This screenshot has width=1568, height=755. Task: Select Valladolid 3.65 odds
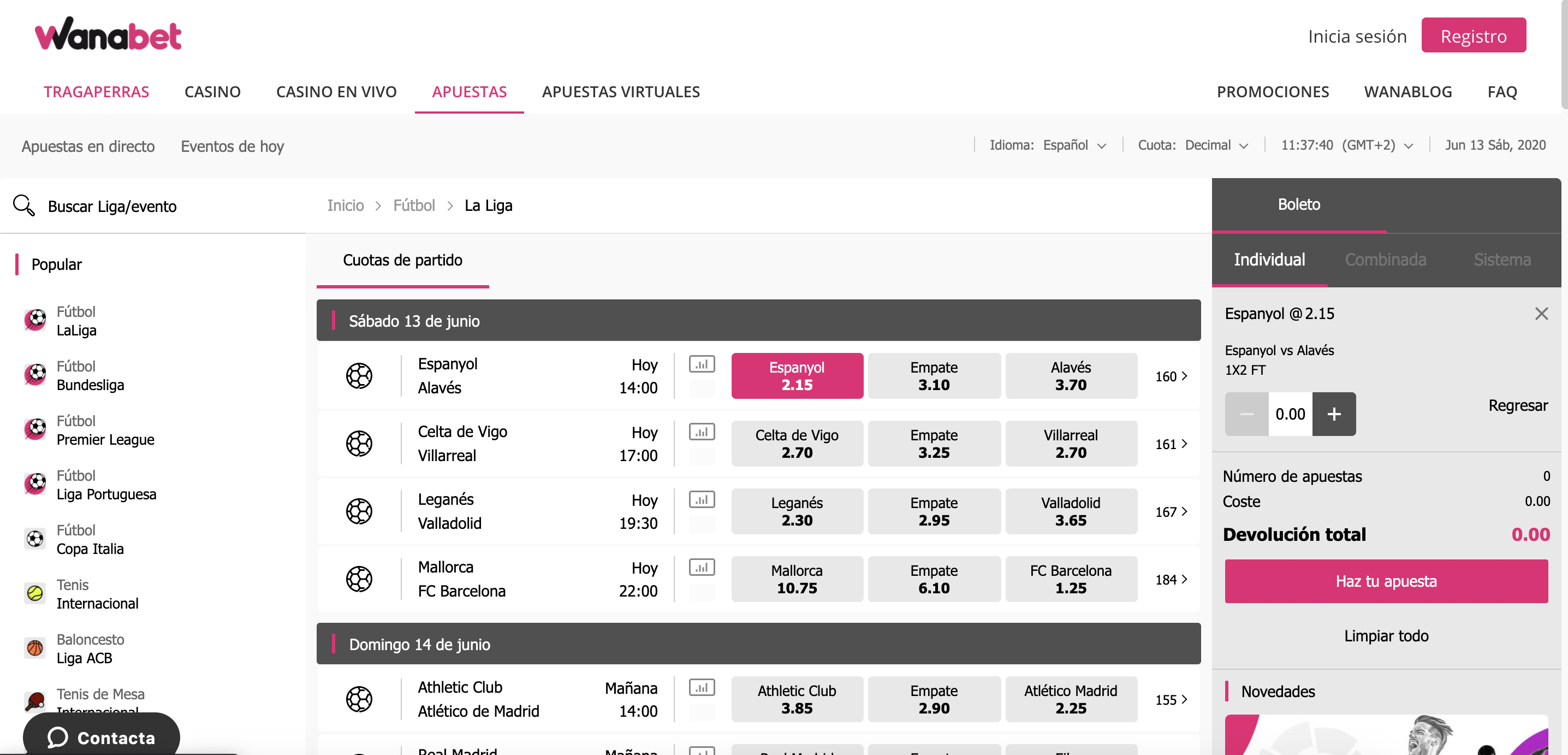click(x=1071, y=511)
